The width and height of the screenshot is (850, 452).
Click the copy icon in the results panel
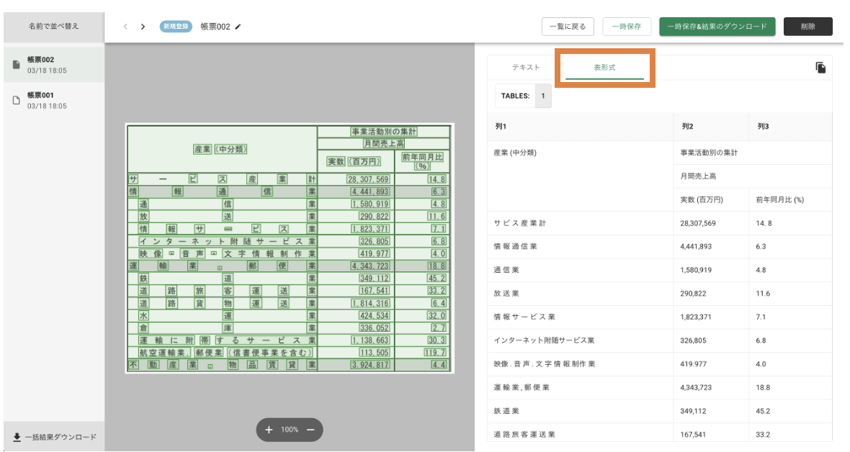pos(820,68)
